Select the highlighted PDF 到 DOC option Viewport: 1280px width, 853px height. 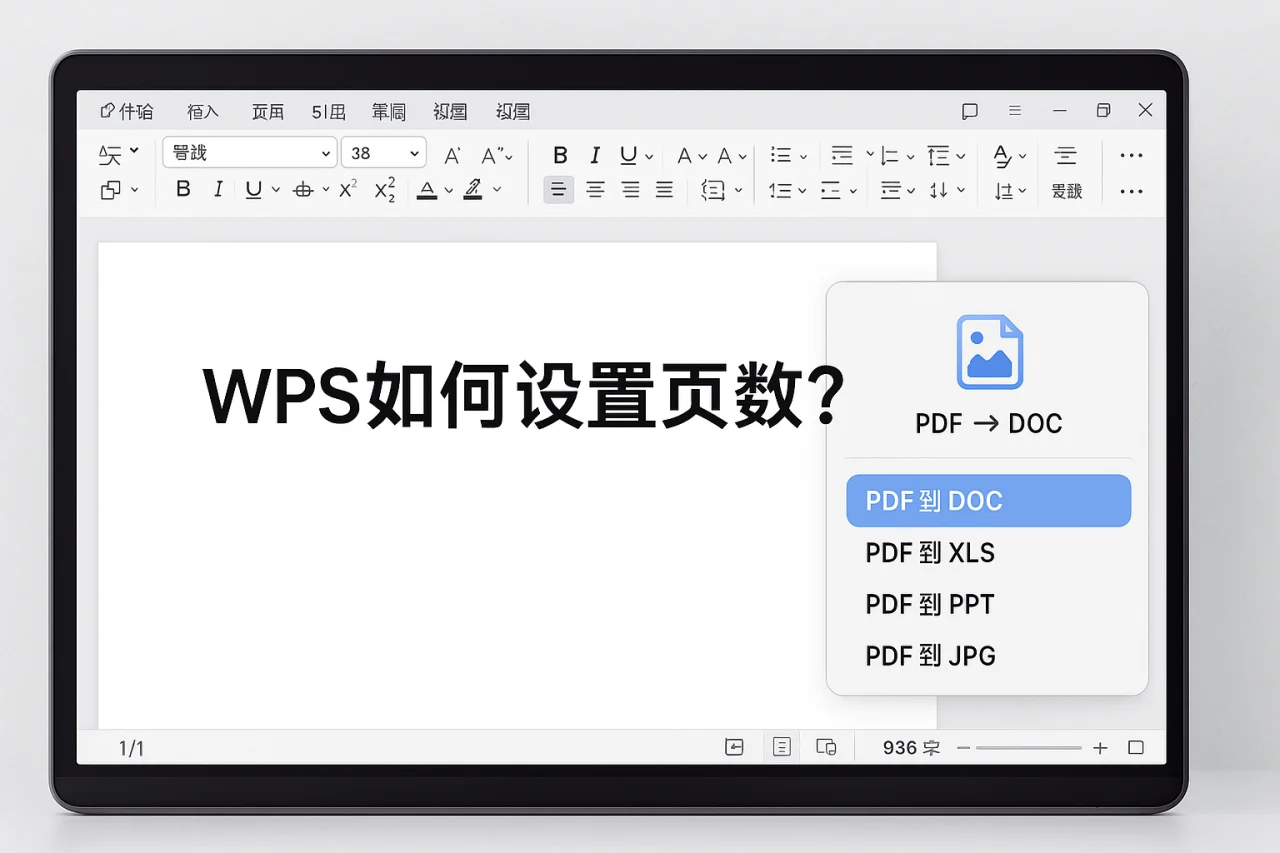(988, 500)
